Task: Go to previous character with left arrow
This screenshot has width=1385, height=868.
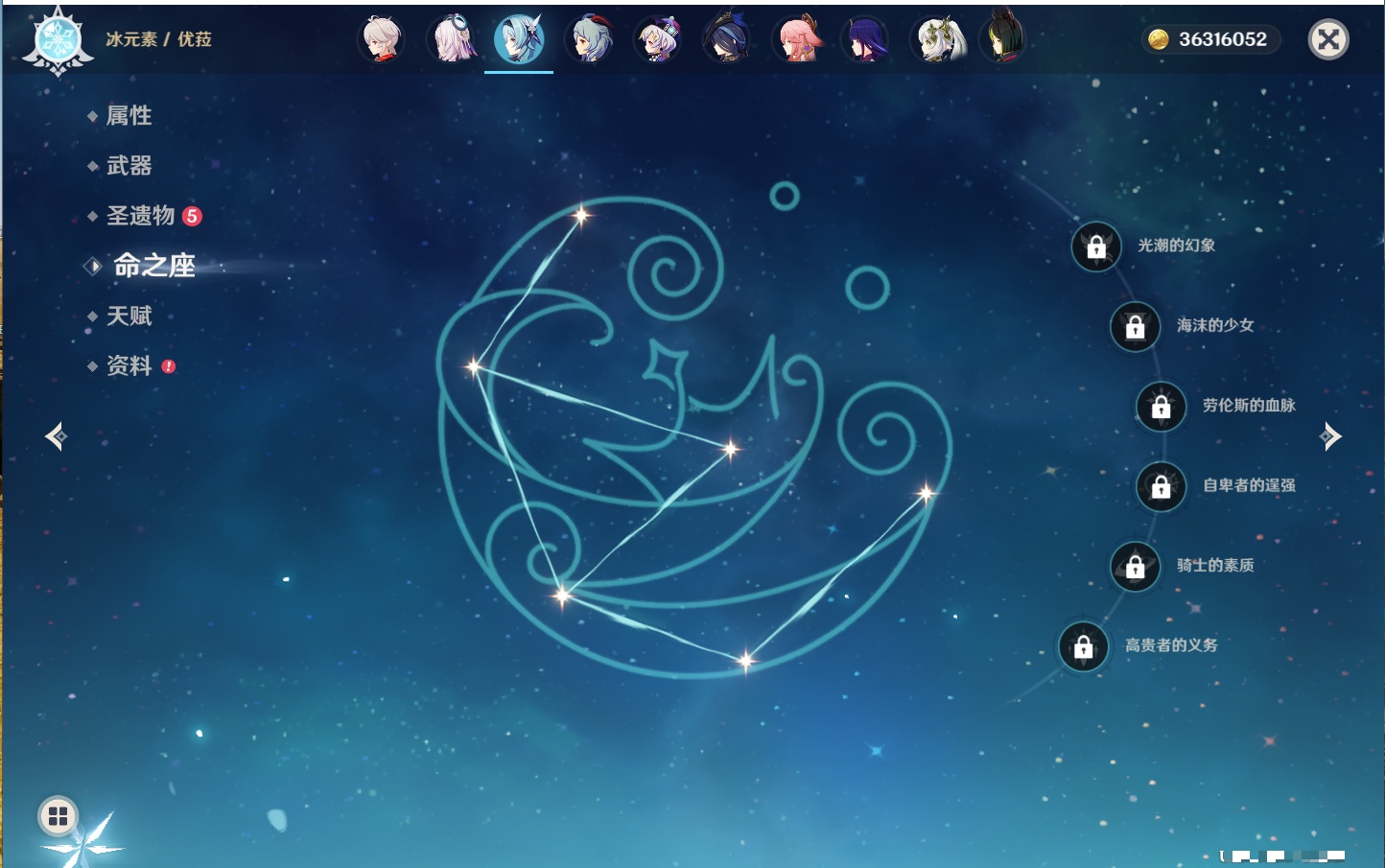Action: [x=56, y=437]
